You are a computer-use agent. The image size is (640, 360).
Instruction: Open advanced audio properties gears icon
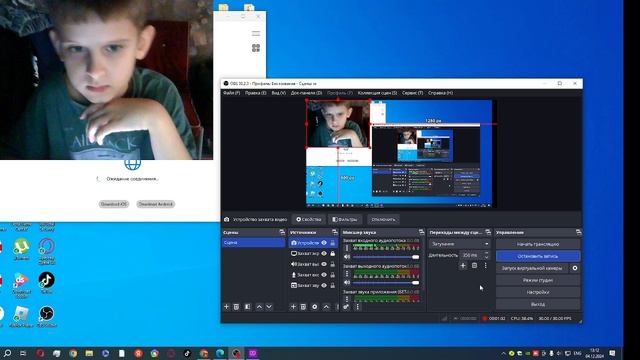(346, 307)
